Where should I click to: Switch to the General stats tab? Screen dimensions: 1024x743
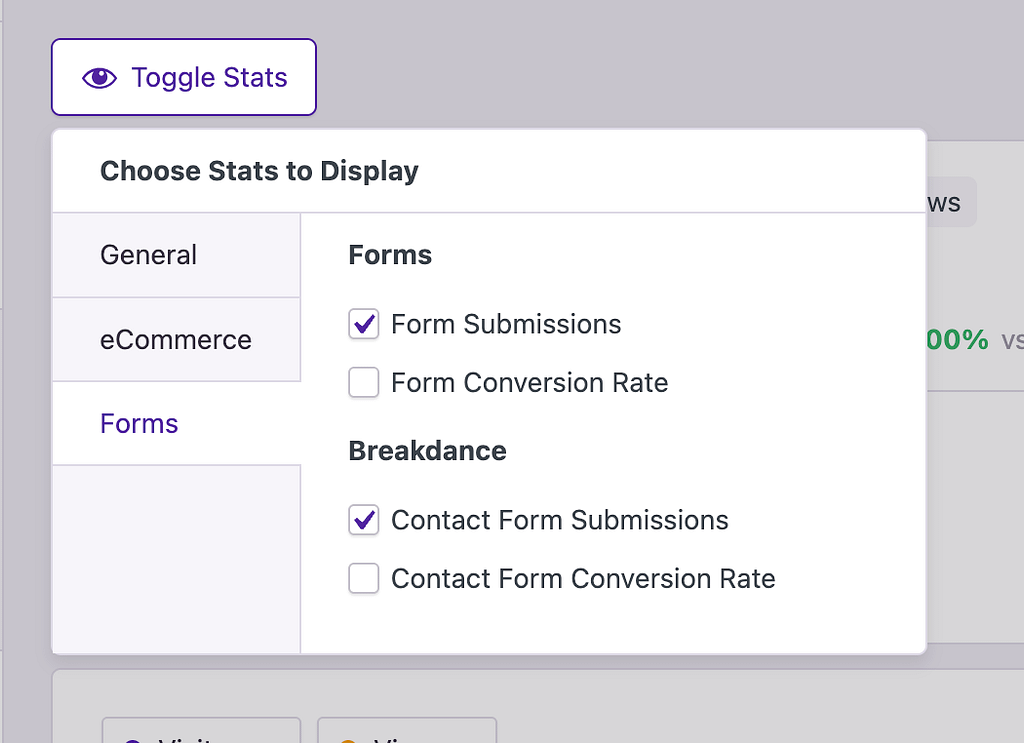click(x=176, y=255)
